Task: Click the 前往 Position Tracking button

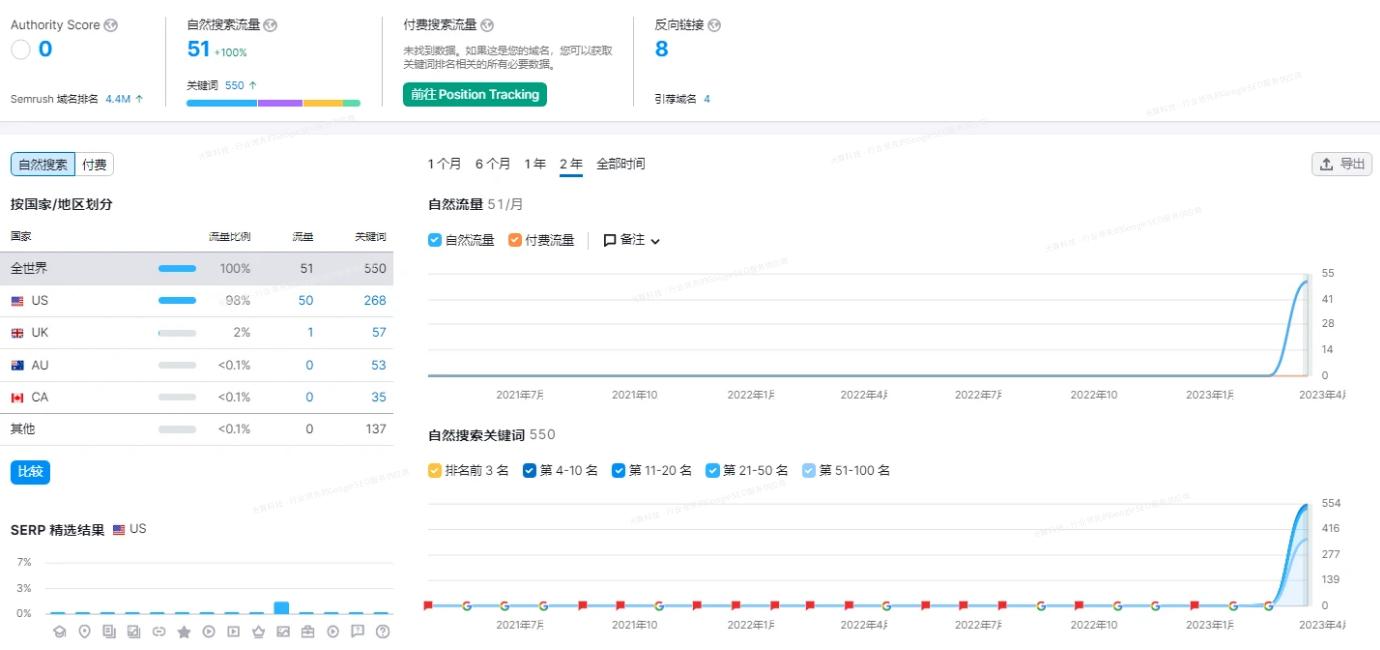Action: 474,94
